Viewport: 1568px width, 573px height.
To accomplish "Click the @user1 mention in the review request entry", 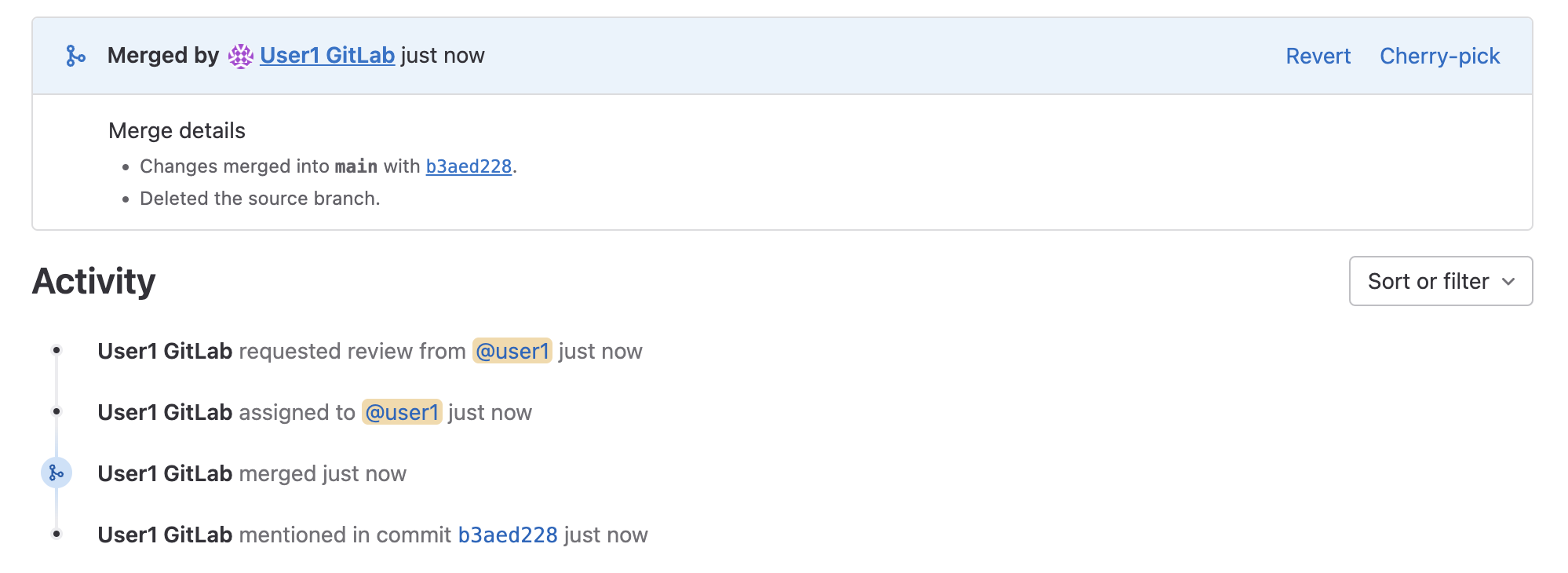I will point(512,351).
